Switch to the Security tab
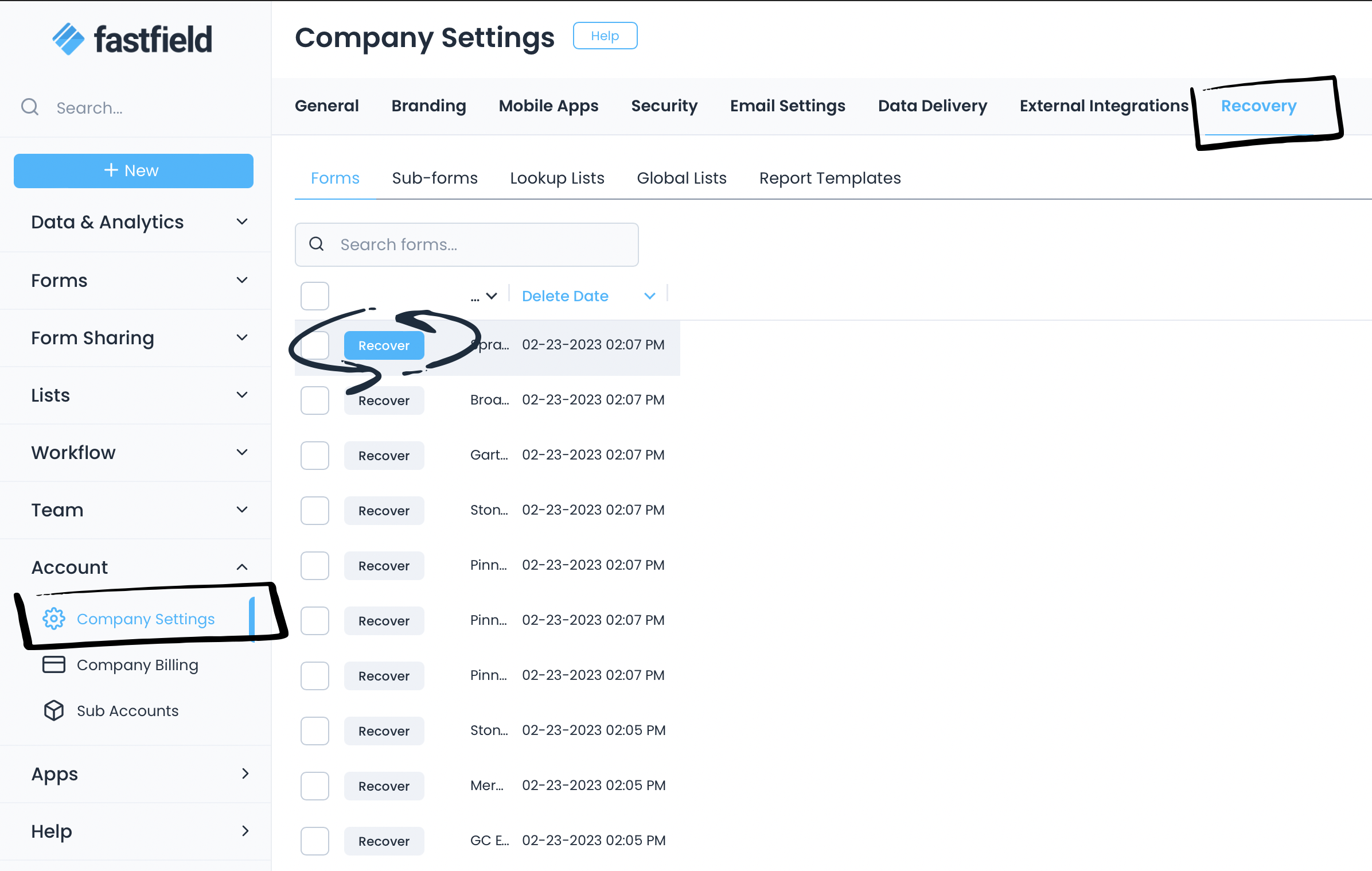1372x871 pixels. [x=664, y=106]
